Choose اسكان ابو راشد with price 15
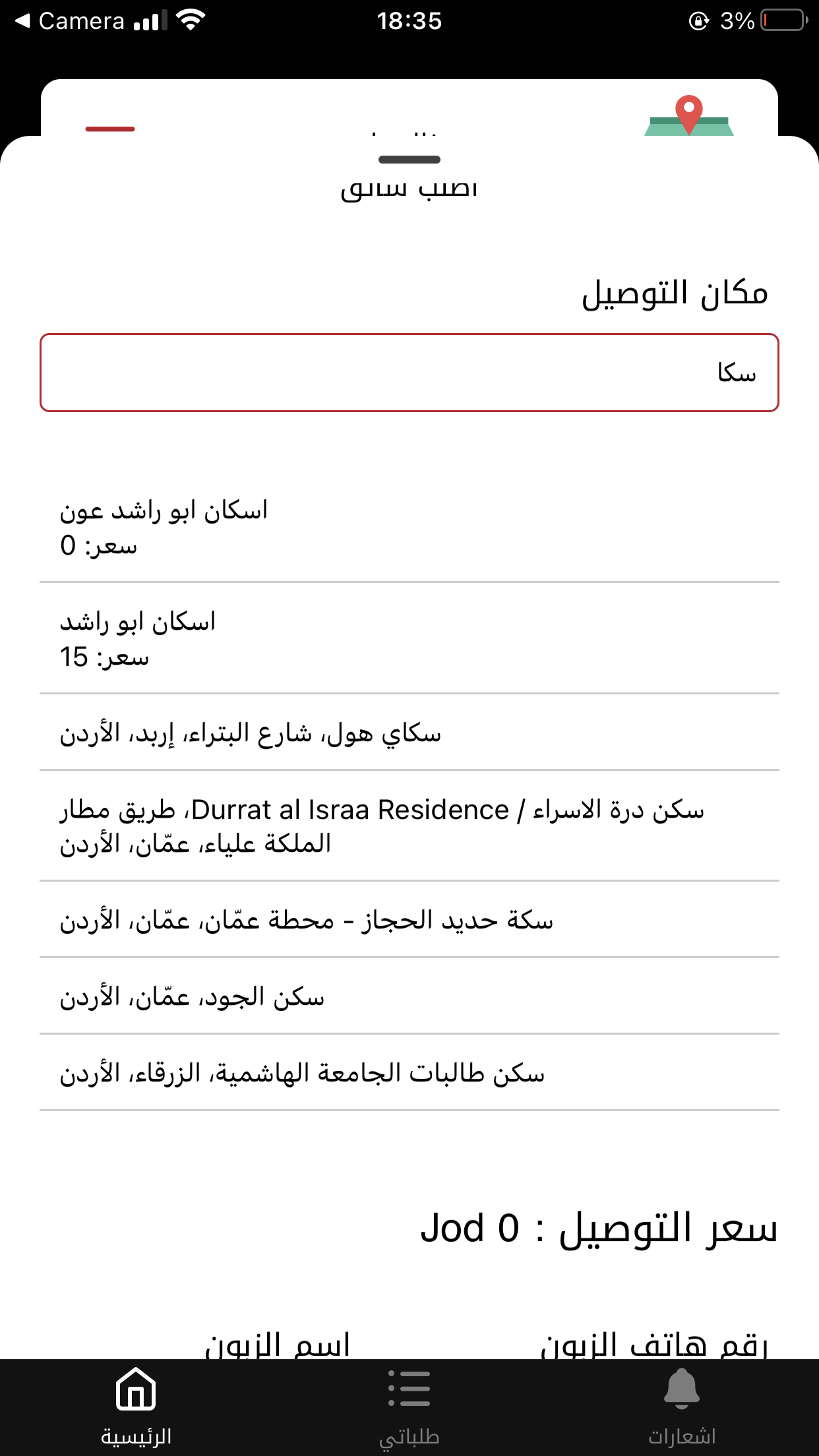 (x=409, y=638)
